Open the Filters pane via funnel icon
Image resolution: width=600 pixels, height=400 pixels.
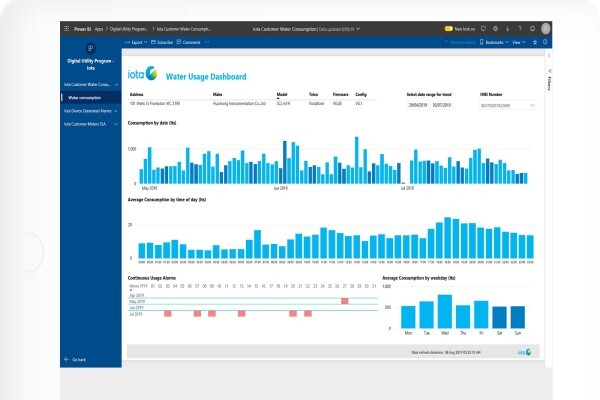549,71
